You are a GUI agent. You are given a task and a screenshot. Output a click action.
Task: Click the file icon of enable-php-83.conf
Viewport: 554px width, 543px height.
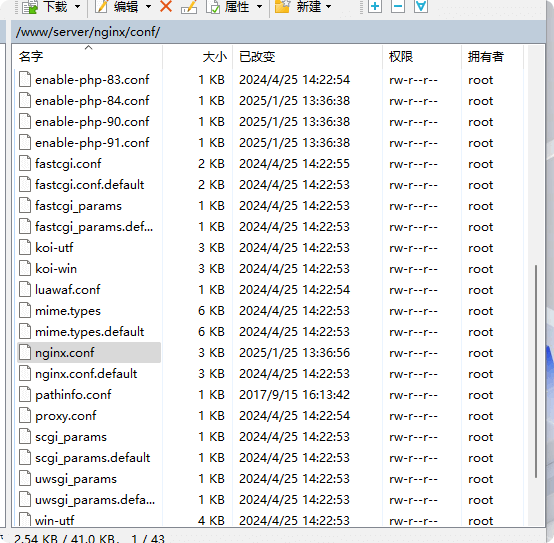pos(25,79)
